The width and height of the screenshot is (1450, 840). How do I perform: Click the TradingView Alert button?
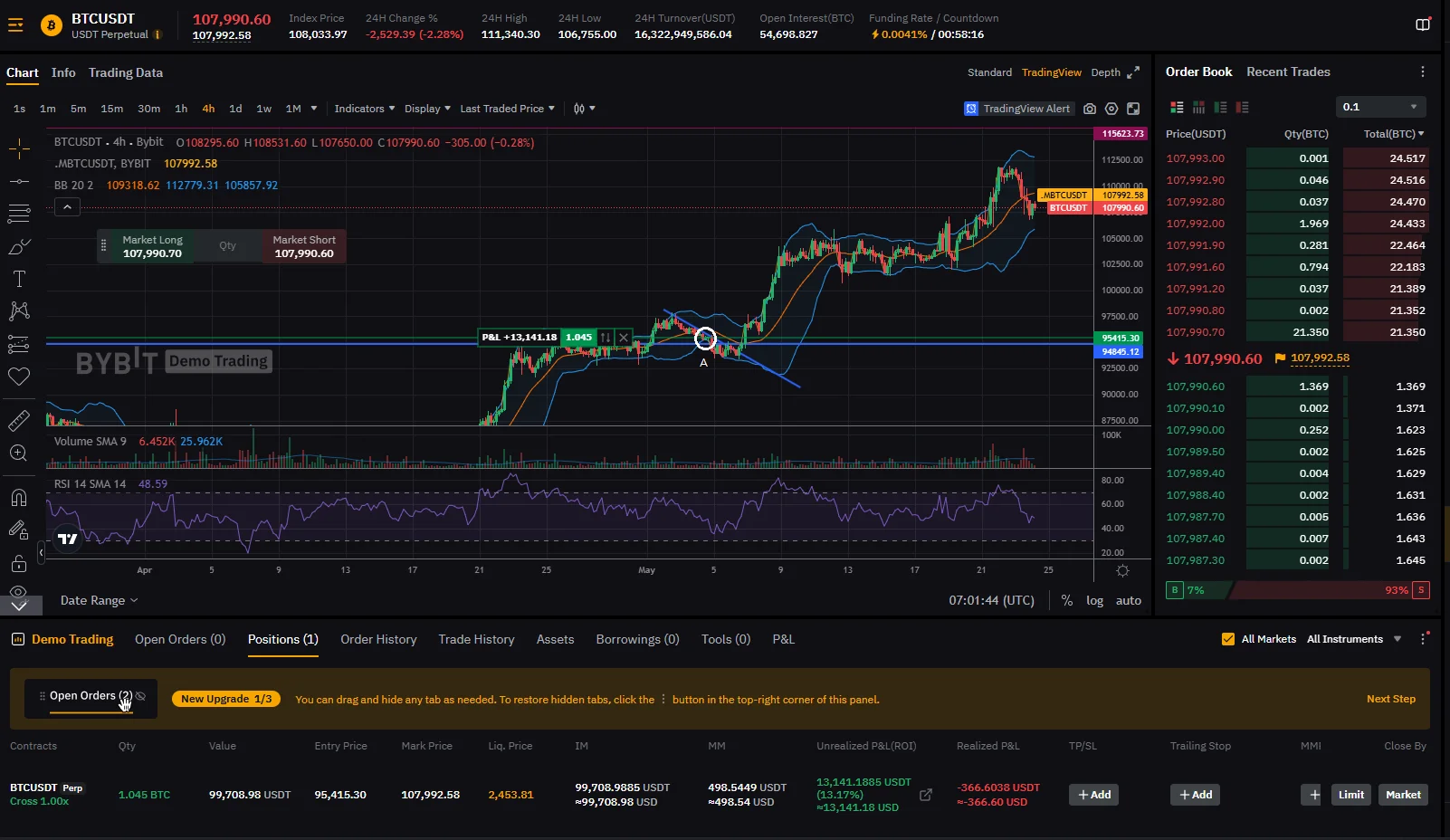(1018, 109)
